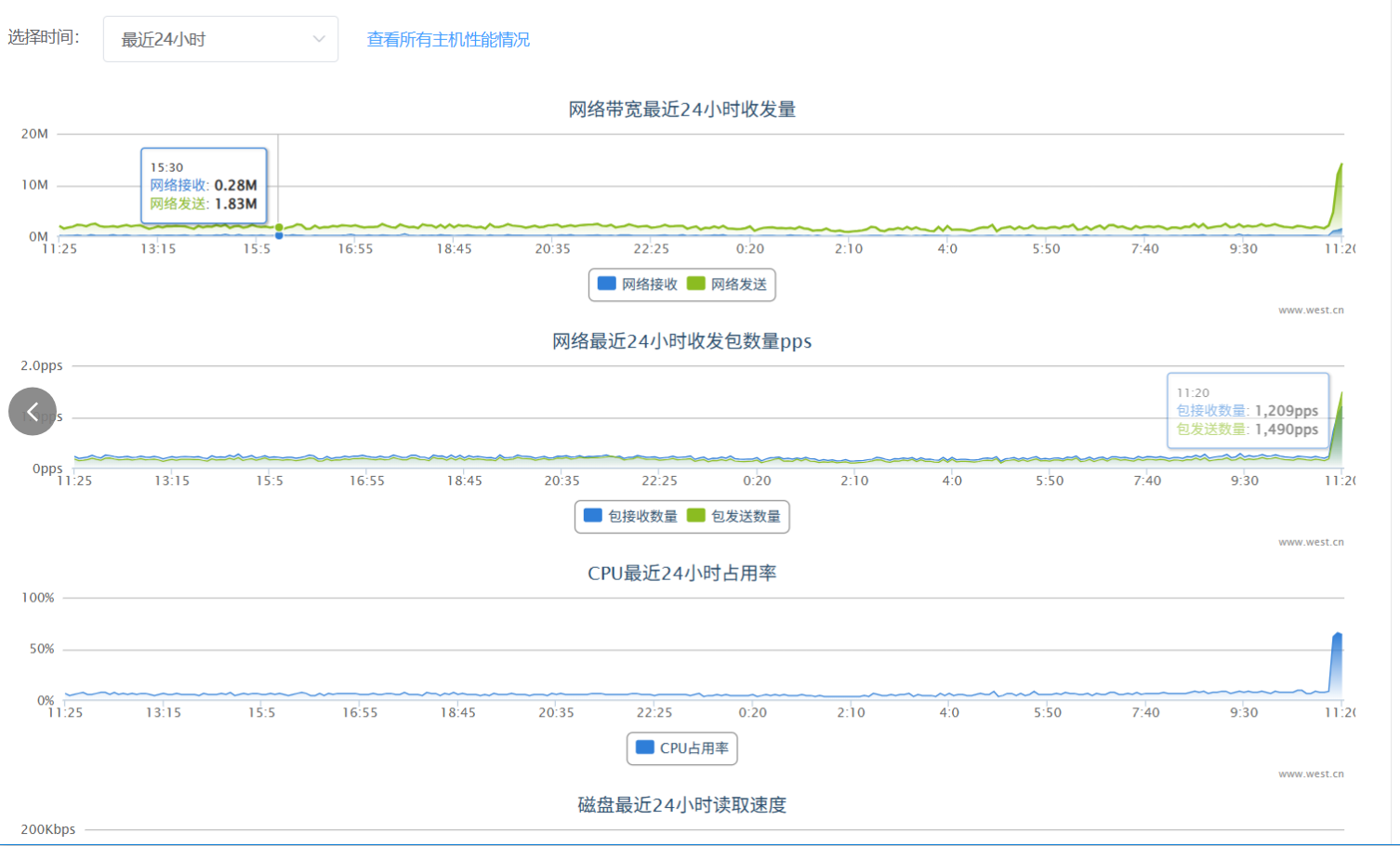This screenshot has width=1400, height=846.
Task: Click the 11:20 tooltip on the packet chart
Action: (1247, 411)
